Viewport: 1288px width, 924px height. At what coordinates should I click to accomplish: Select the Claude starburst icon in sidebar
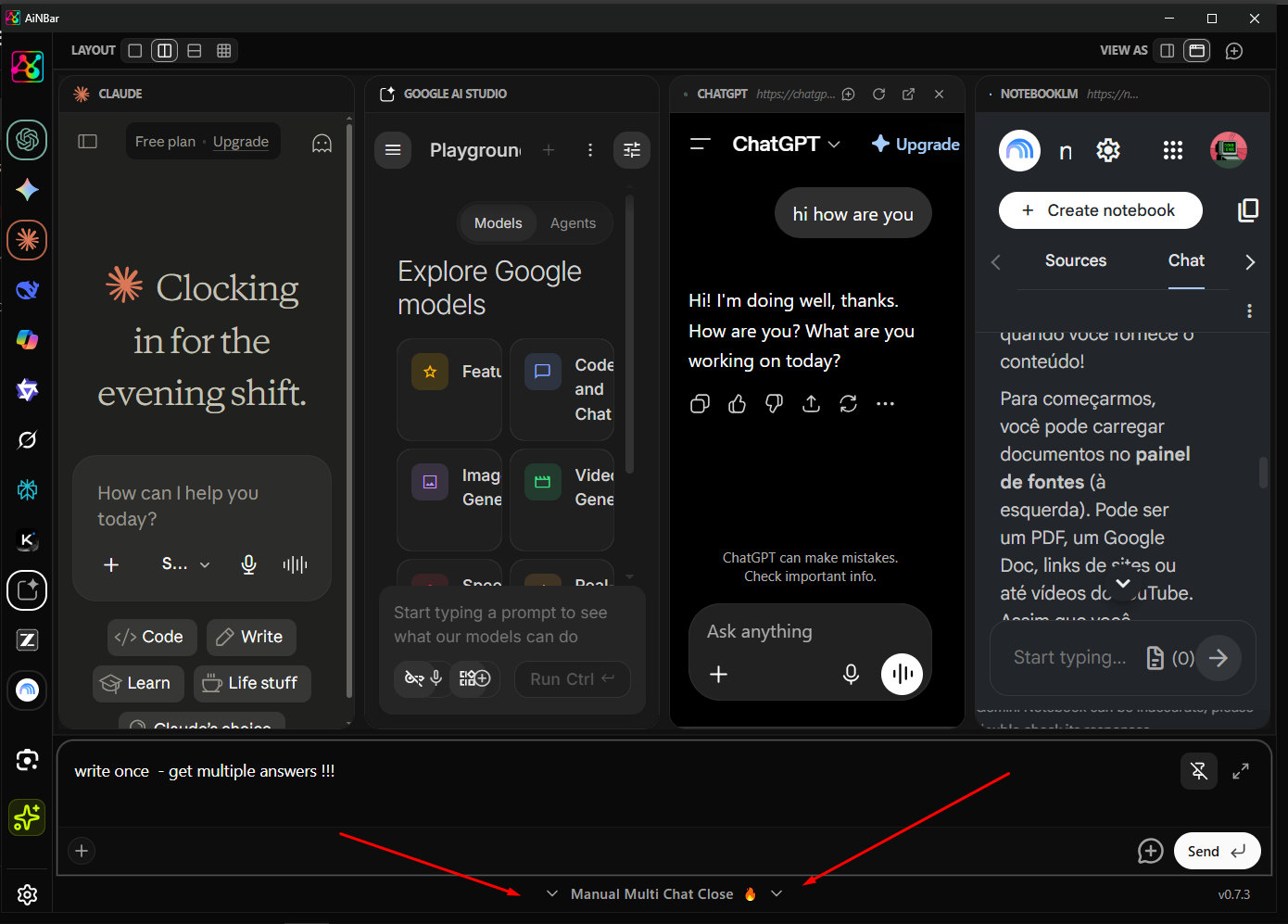[x=28, y=240]
